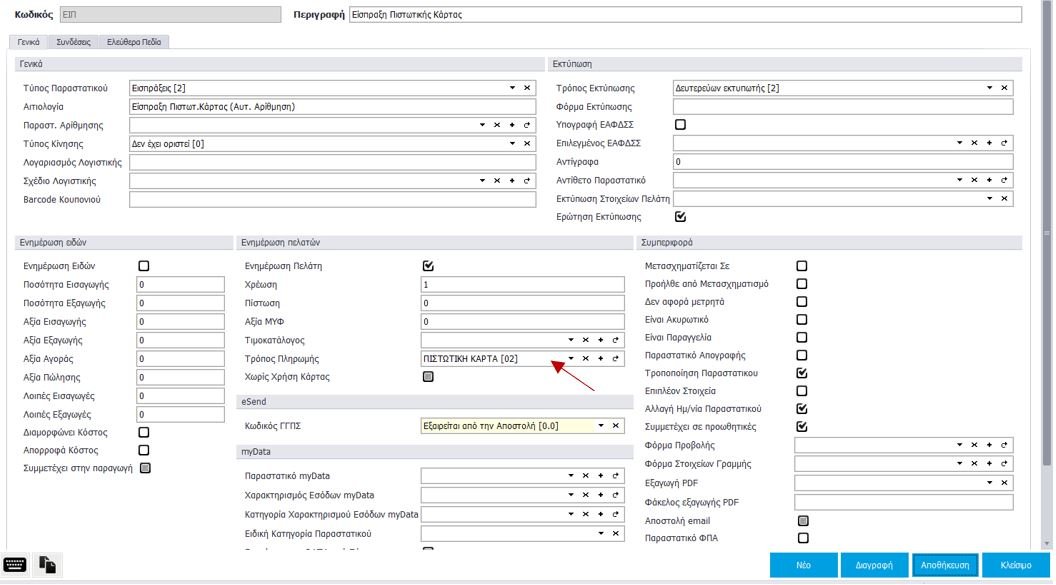
Task: Enable the Υπογραφή ΕΑΦΔΣΣ checkbox
Action: [681, 125]
